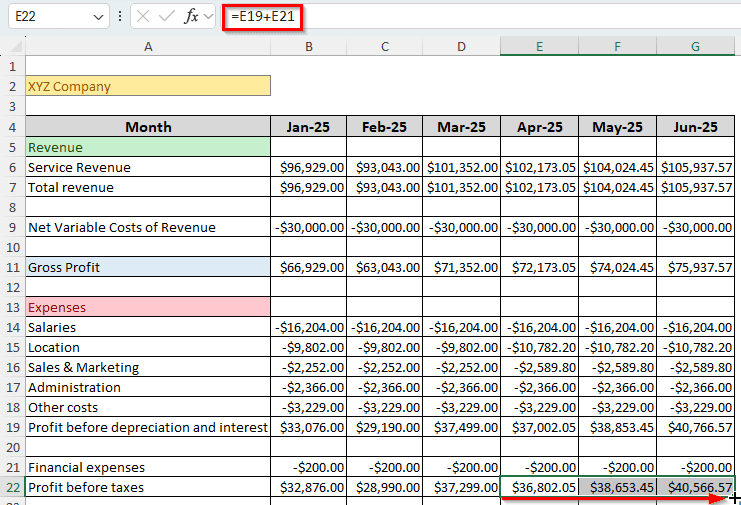The width and height of the screenshot is (741, 505).
Task: Select column G header
Action: click(x=695, y=46)
